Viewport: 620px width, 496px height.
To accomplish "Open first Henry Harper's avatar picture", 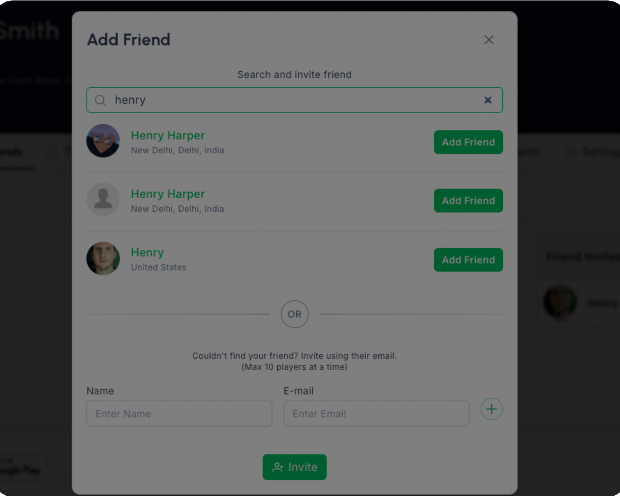I will point(103,141).
